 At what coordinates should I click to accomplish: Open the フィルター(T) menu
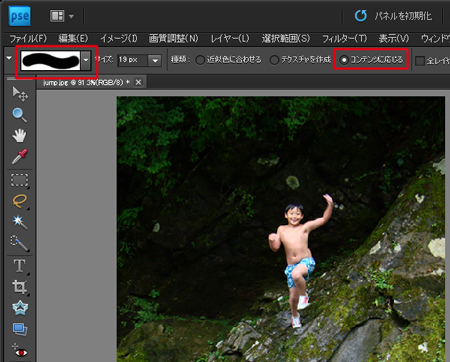(344, 39)
